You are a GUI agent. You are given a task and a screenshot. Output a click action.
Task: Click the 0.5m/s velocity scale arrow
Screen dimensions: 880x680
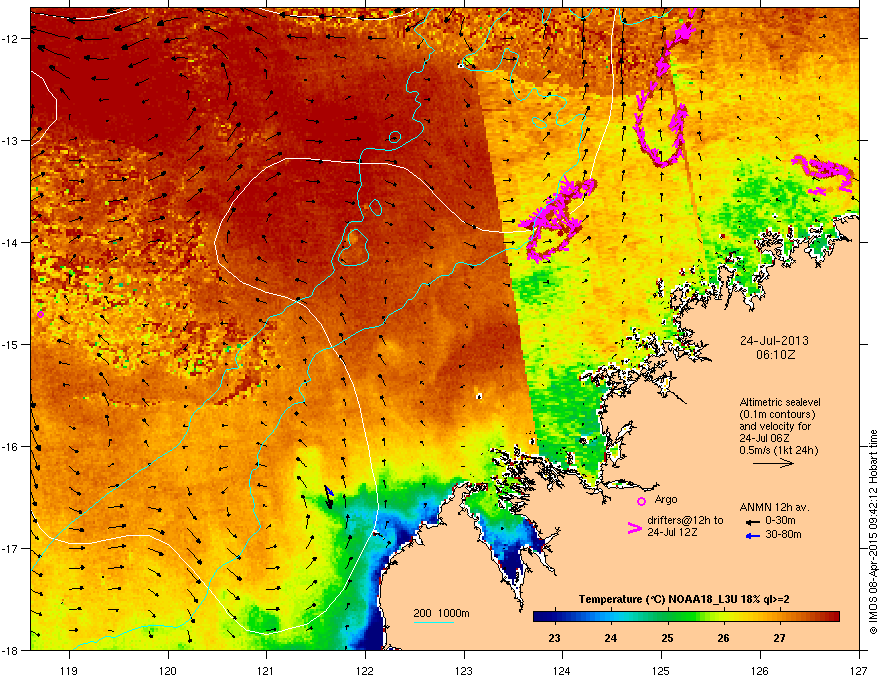773,463
